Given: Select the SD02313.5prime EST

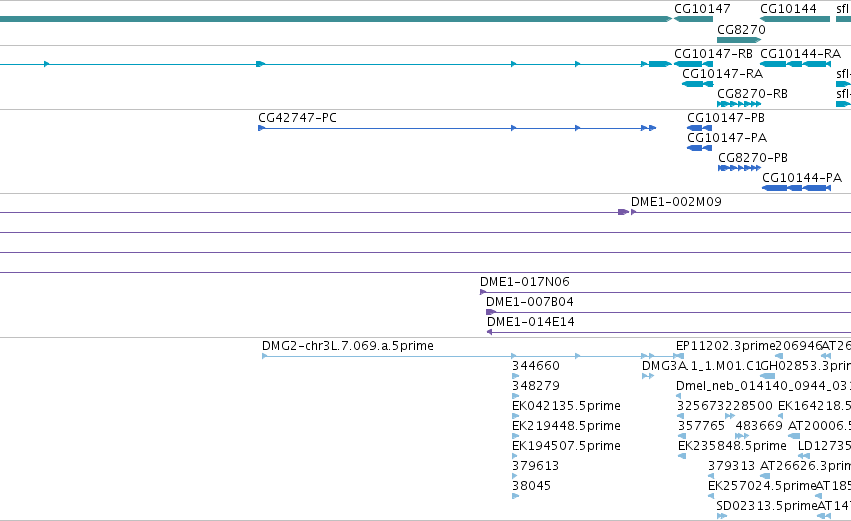Looking at the screenshot, I should pyautogui.click(x=766, y=506).
